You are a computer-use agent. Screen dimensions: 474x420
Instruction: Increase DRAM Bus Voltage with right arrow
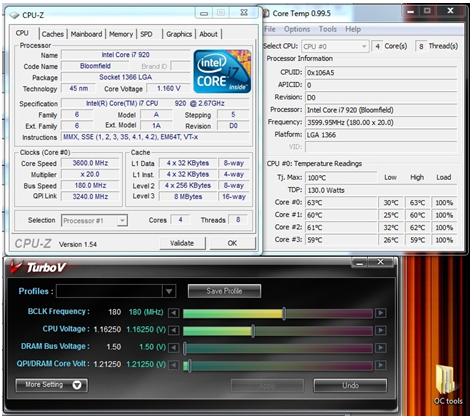point(380,348)
